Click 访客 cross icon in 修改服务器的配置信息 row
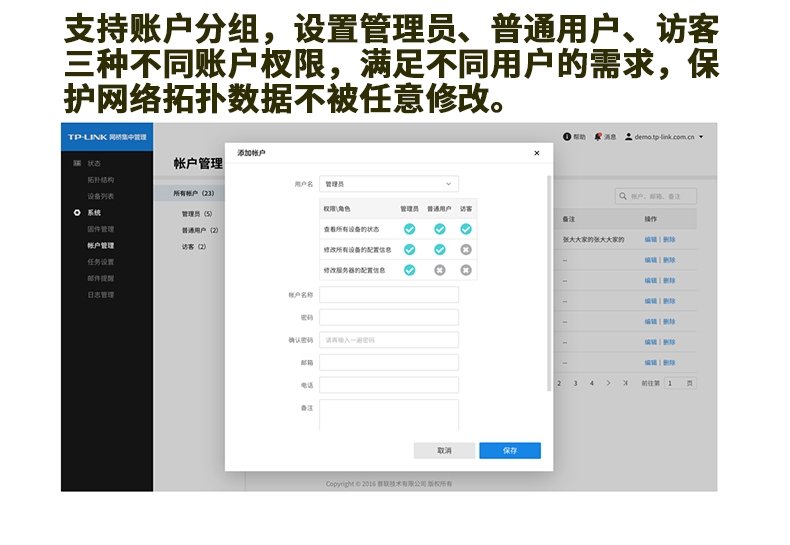 coord(466,270)
